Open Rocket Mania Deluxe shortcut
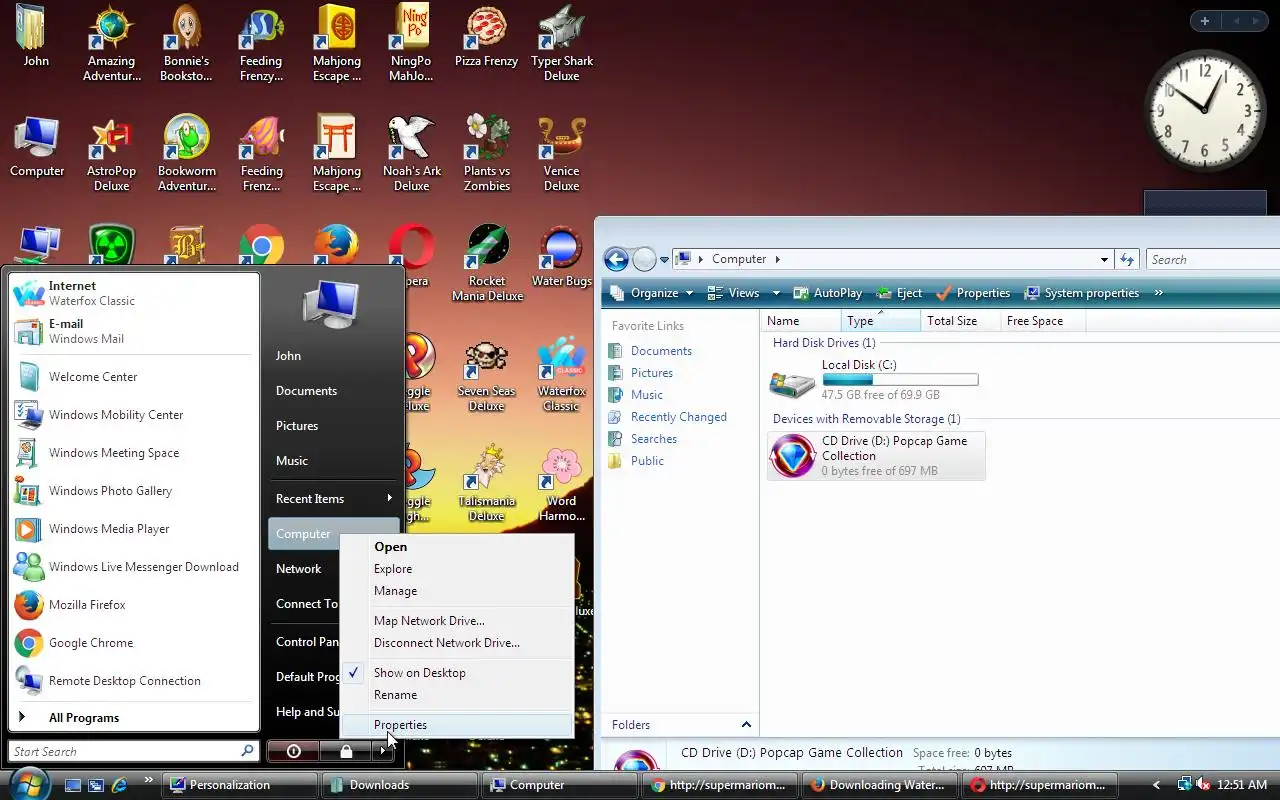 486,264
